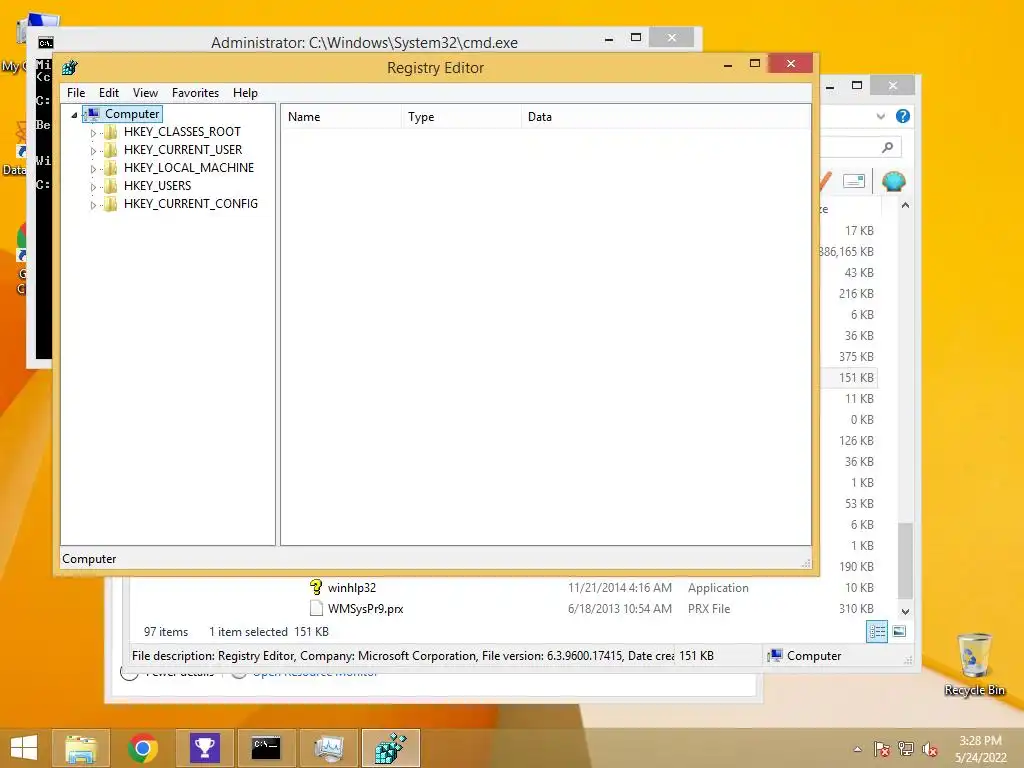The width and height of the screenshot is (1024, 768).
Task: Click the Explorer scrollbar down arrow
Action: click(x=905, y=612)
